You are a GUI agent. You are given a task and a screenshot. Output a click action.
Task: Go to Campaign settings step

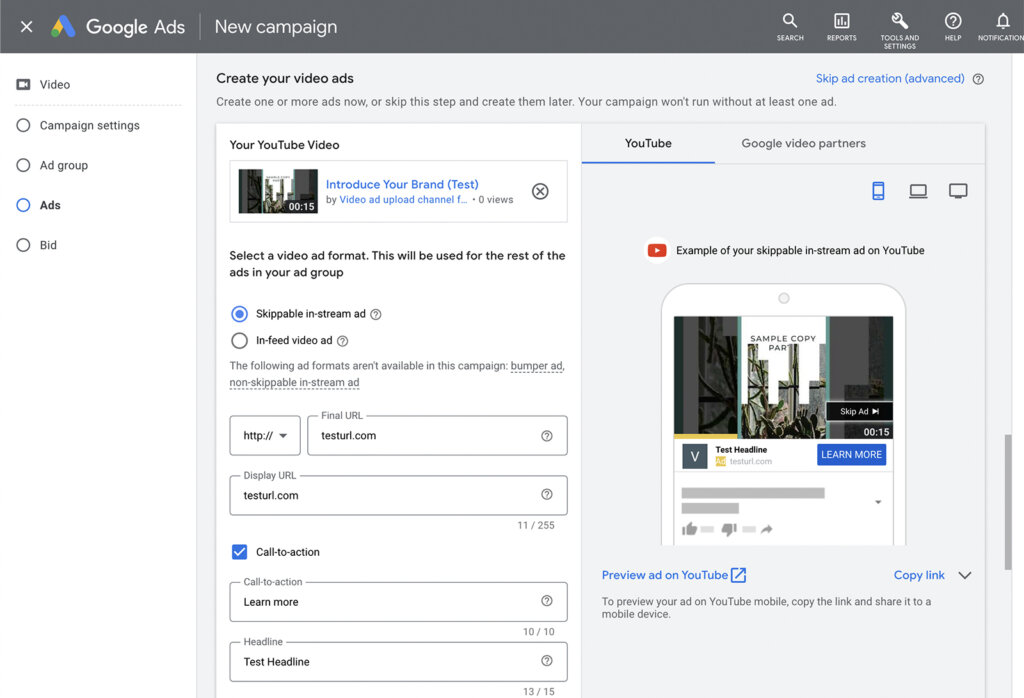(x=89, y=126)
